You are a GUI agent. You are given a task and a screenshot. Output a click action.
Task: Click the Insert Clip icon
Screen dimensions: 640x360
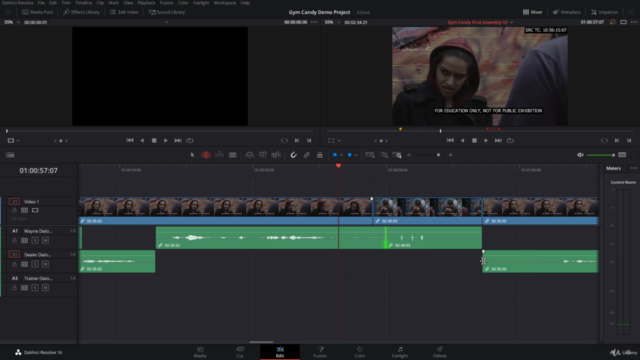[x=249, y=155]
